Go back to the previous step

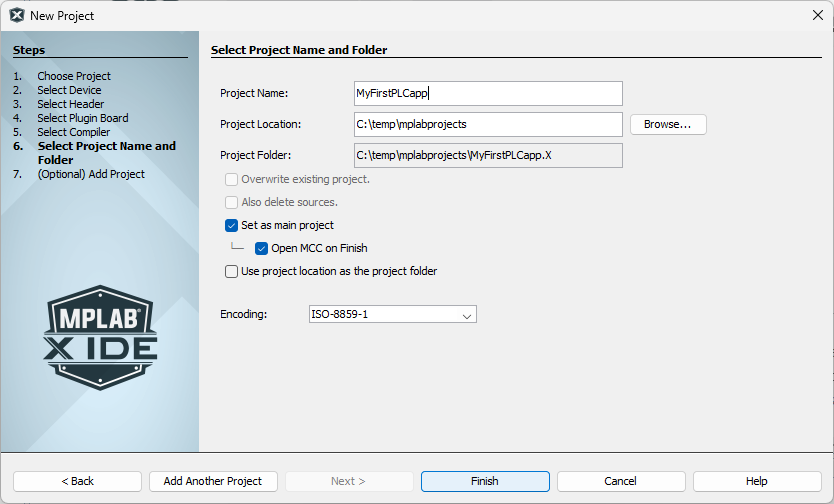click(x=77, y=481)
